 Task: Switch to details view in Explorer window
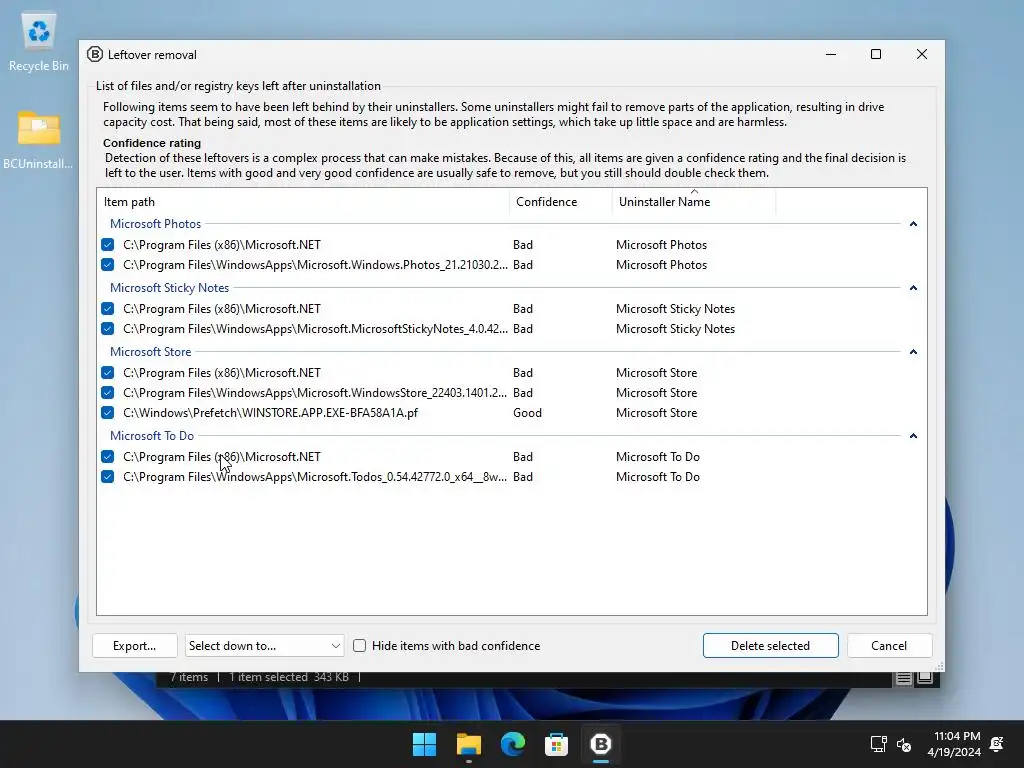[x=903, y=678]
